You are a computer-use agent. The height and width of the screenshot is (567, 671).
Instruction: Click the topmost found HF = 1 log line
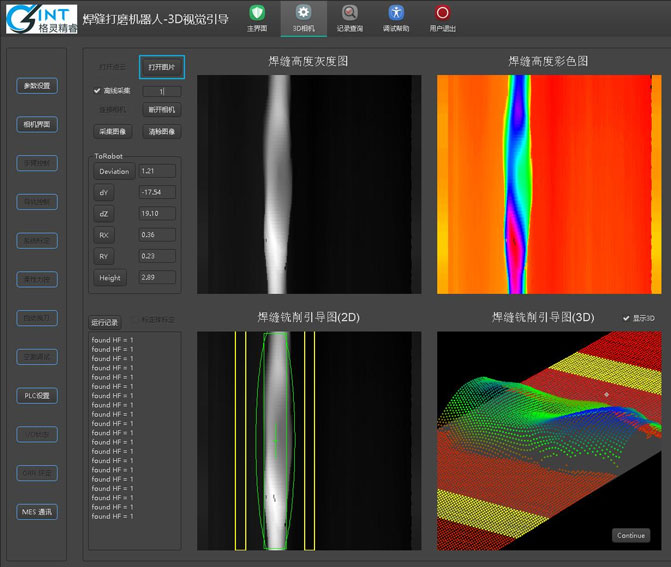(112, 340)
